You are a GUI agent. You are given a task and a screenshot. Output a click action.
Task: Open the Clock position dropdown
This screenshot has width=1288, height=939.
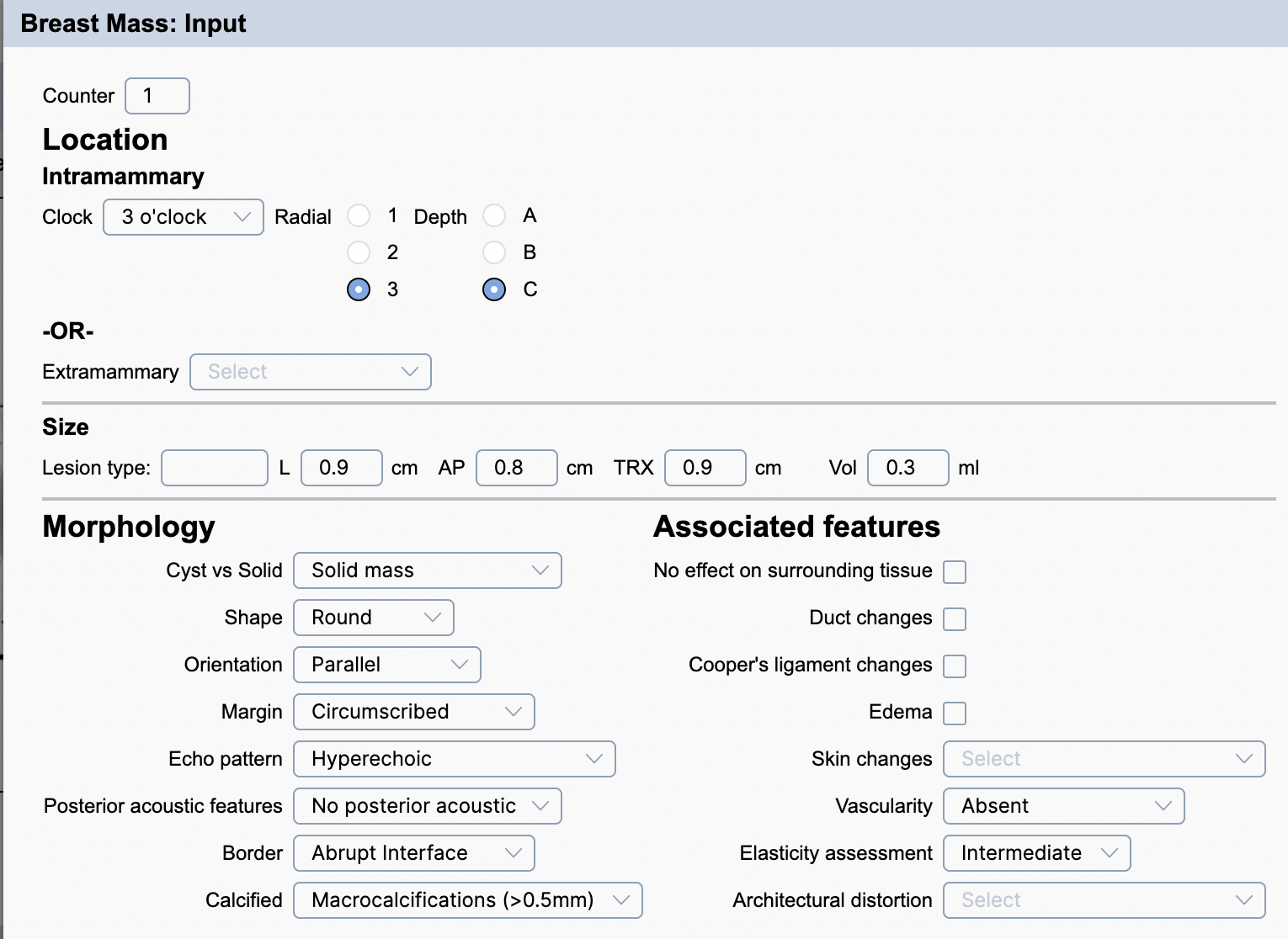pos(184,217)
